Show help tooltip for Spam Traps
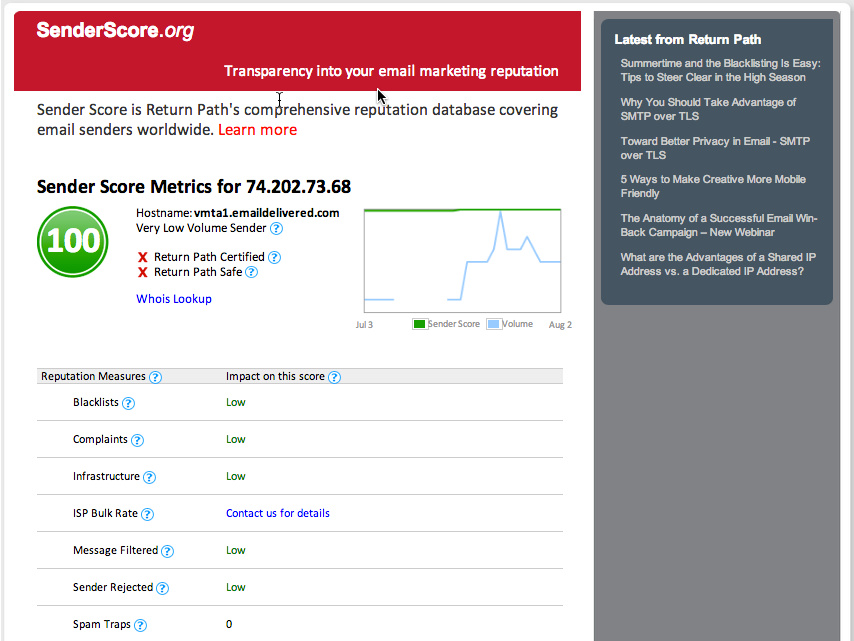Viewport: 854px width, 641px height. point(140,625)
